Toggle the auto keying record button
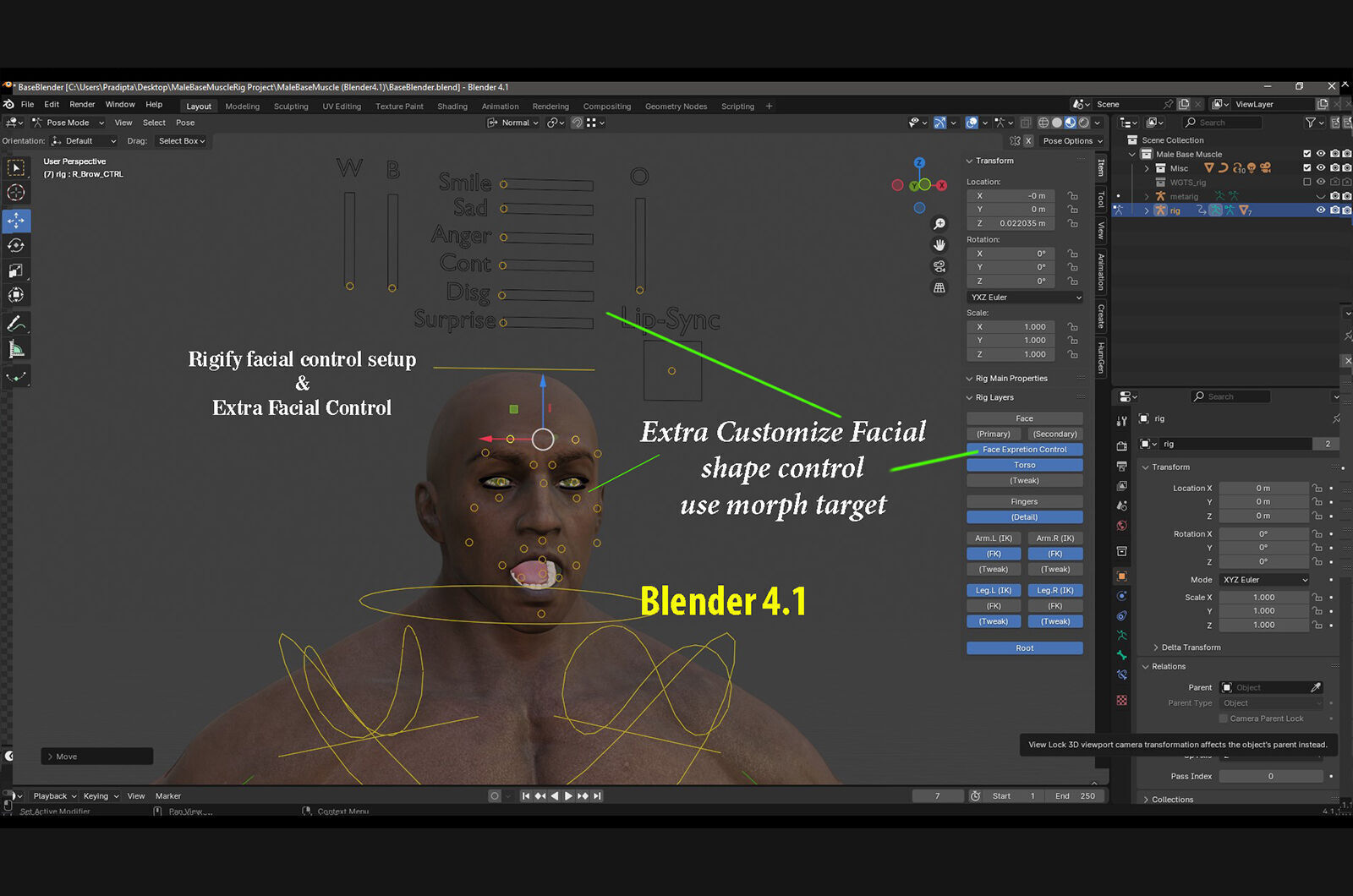The height and width of the screenshot is (896, 1353). click(x=495, y=795)
